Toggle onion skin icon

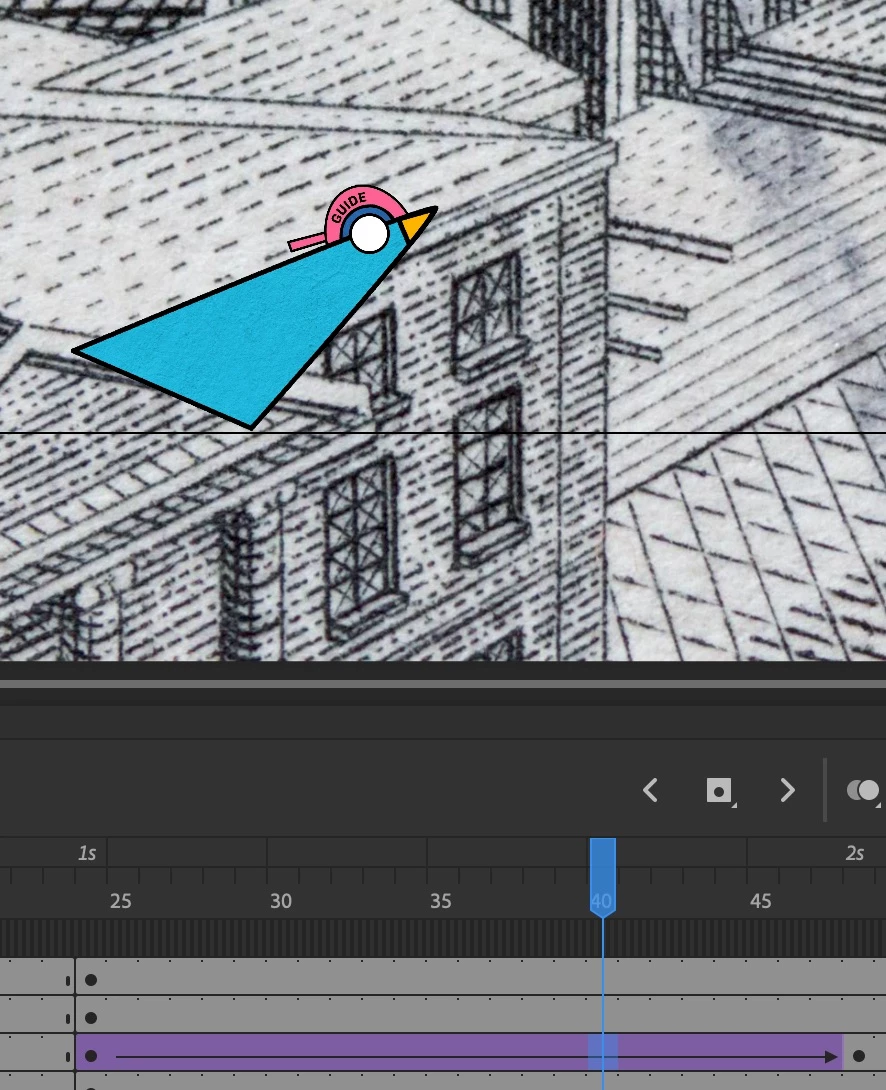[864, 791]
